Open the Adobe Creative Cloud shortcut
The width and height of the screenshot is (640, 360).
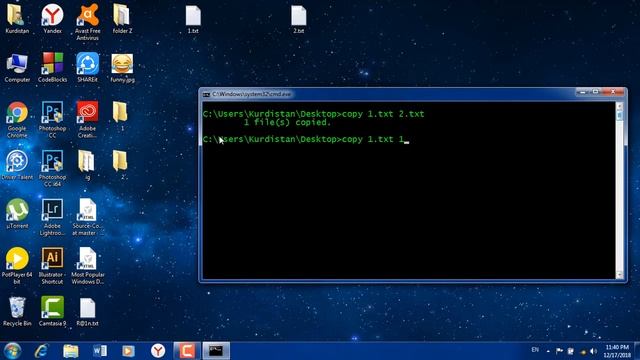coord(87,120)
